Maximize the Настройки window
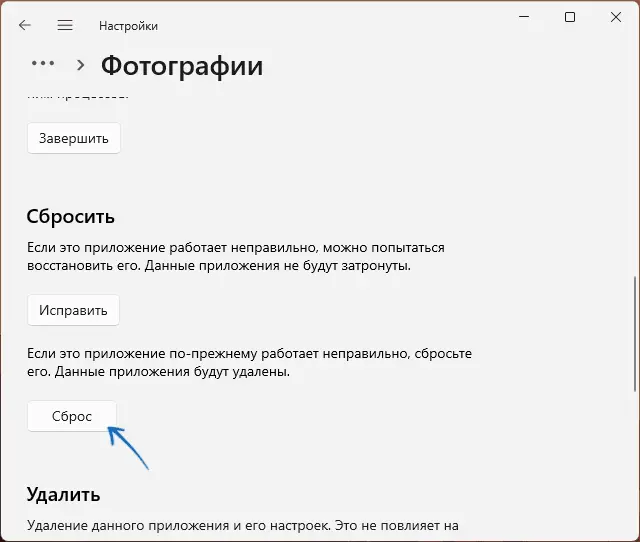This screenshot has height=542, width=640. [570, 17]
